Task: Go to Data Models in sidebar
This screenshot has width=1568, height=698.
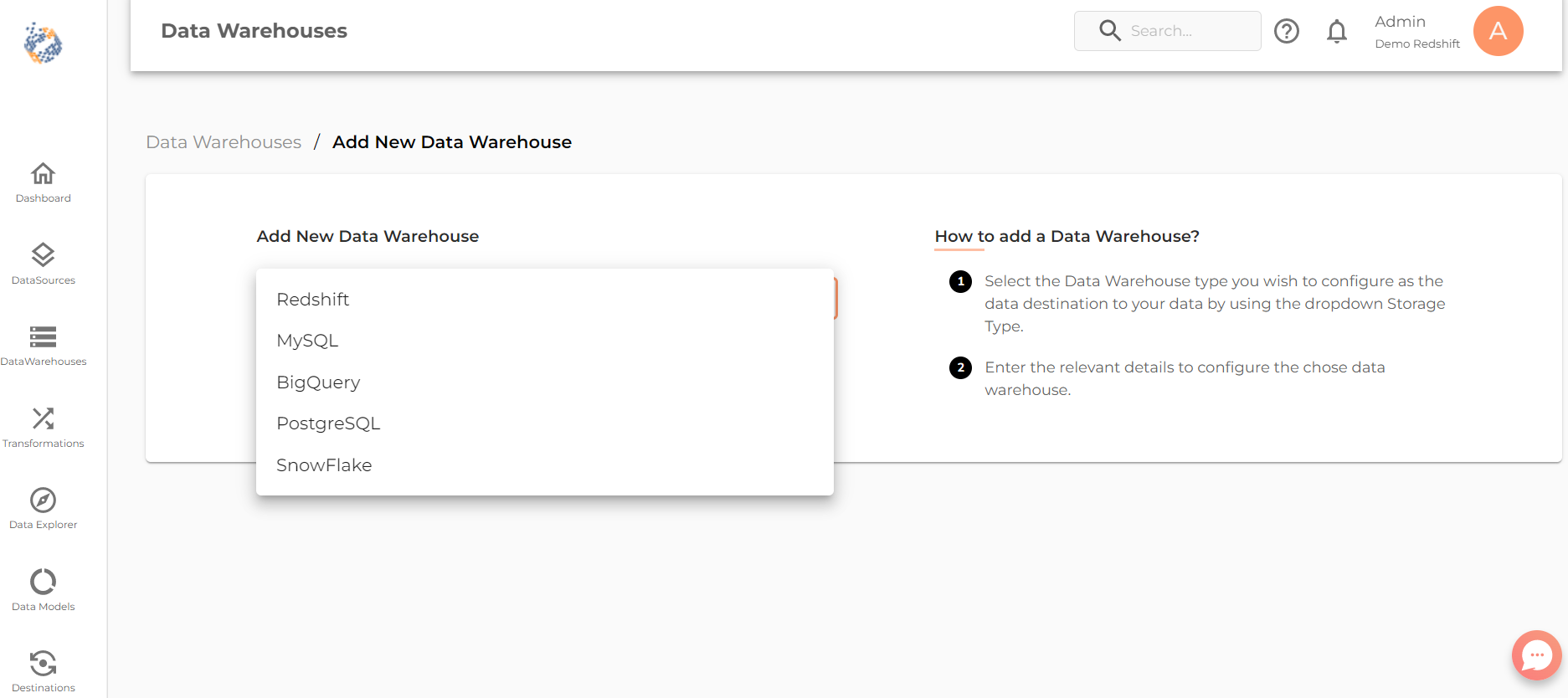Action: (43, 590)
